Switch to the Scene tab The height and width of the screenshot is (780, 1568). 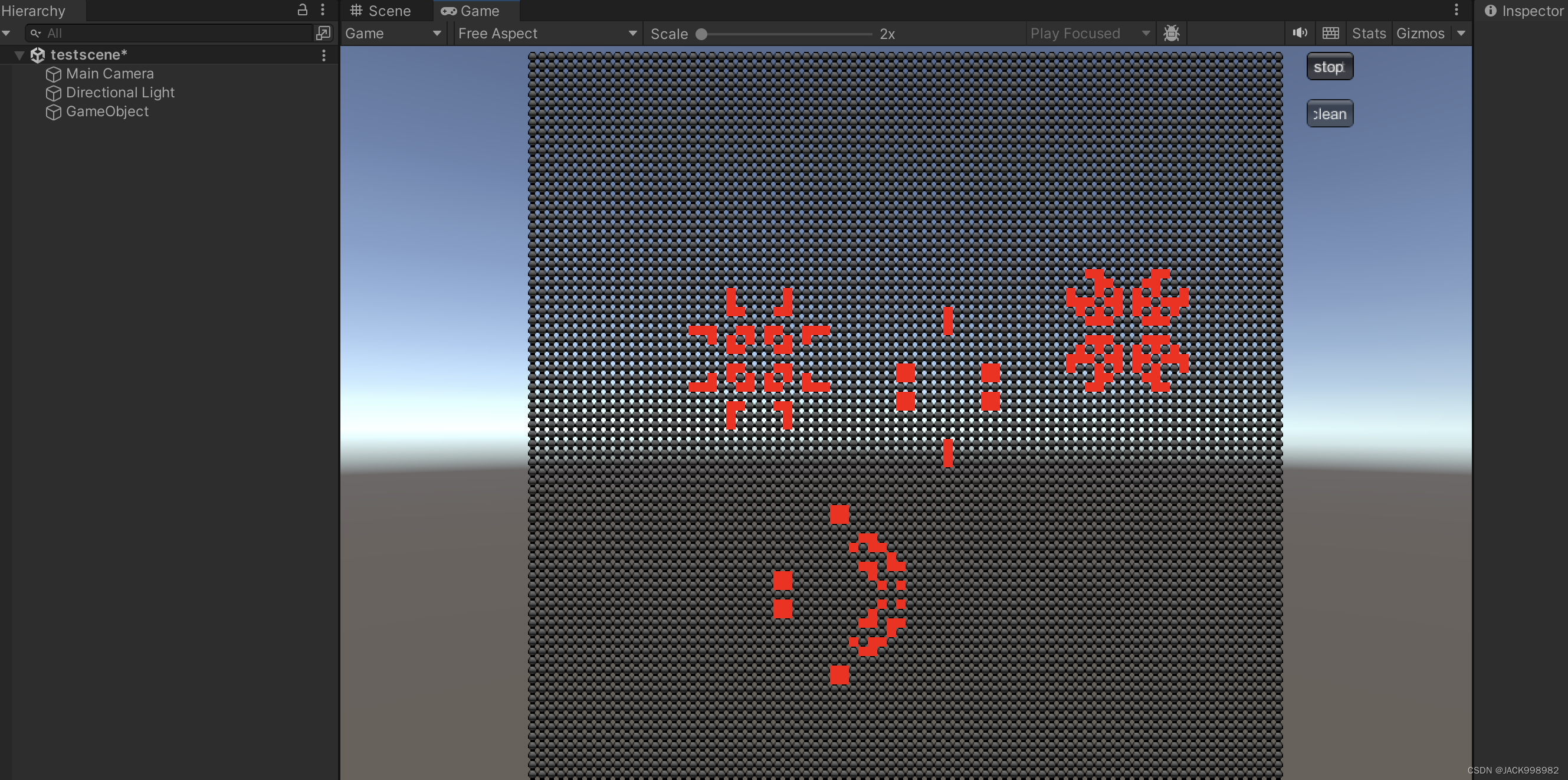381,11
